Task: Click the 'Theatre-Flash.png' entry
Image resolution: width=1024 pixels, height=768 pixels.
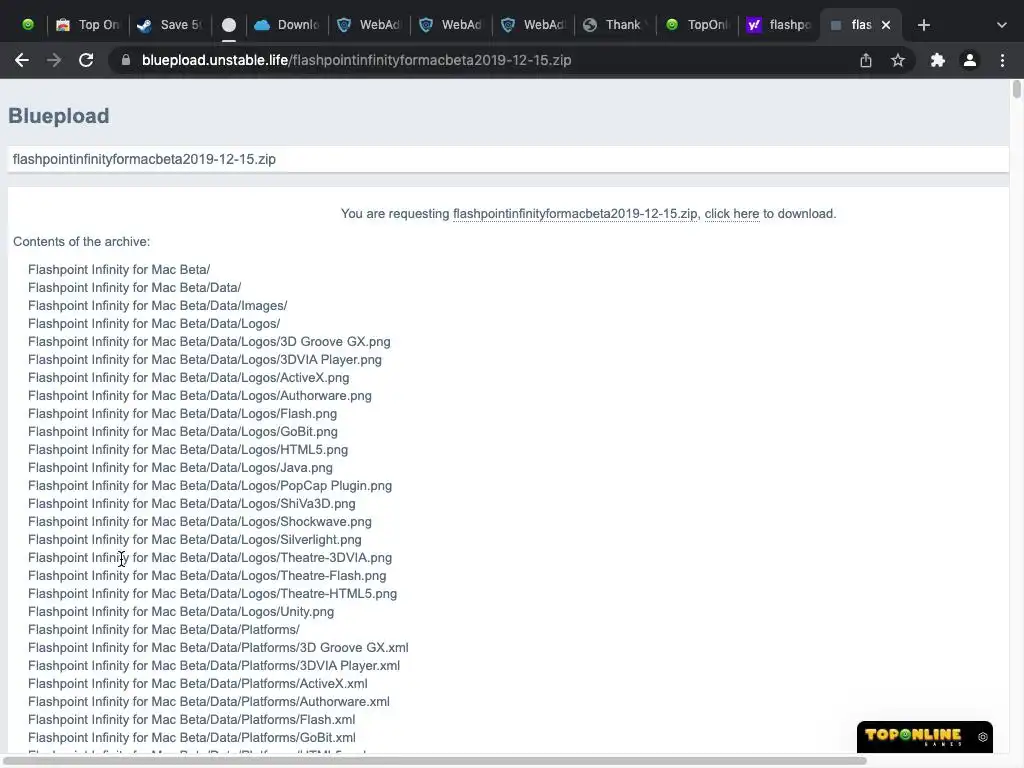Action: (x=207, y=576)
